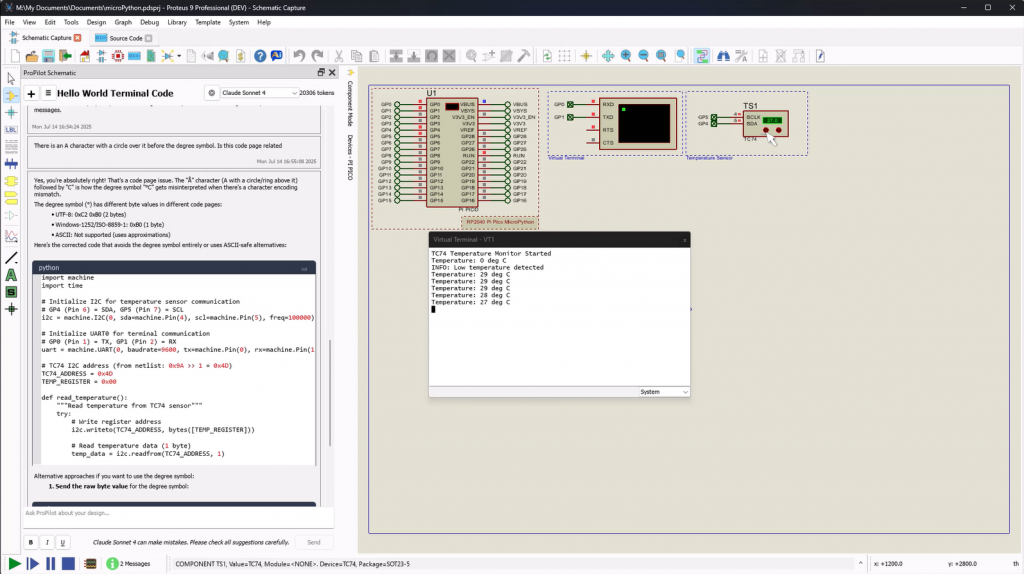Start a new chat with plus button
This screenshot has width=1024, height=574.
click(x=31, y=93)
